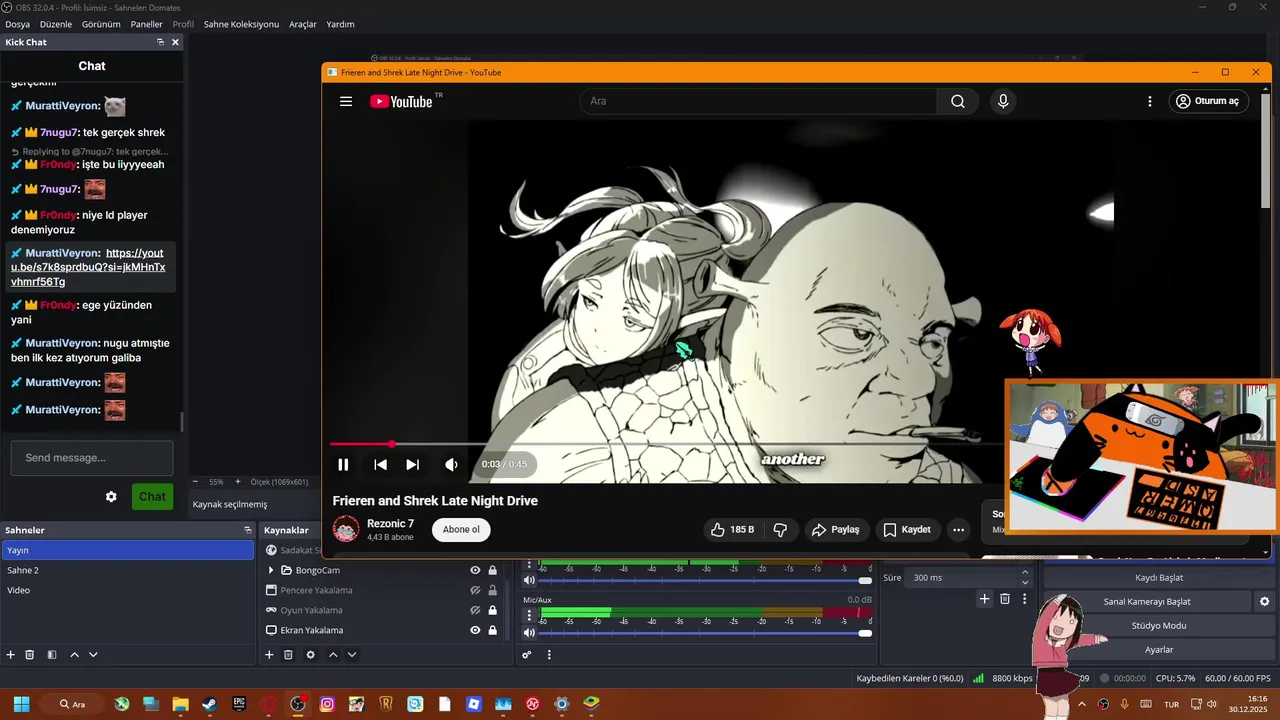The width and height of the screenshot is (1280, 720).
Task: Float the Kick Chat dock panel
Action: [x=160, y=42]
